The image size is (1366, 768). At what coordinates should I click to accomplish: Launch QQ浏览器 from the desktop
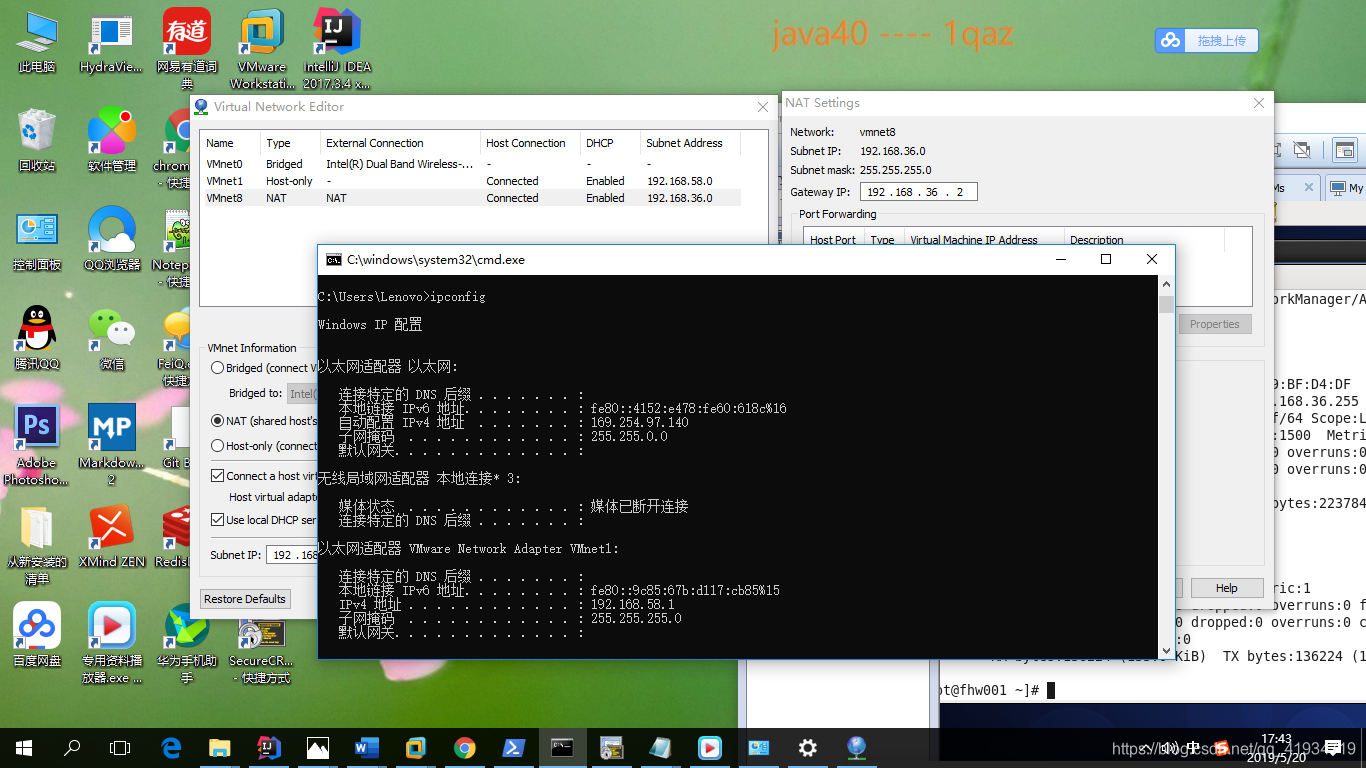coord(111,240)
